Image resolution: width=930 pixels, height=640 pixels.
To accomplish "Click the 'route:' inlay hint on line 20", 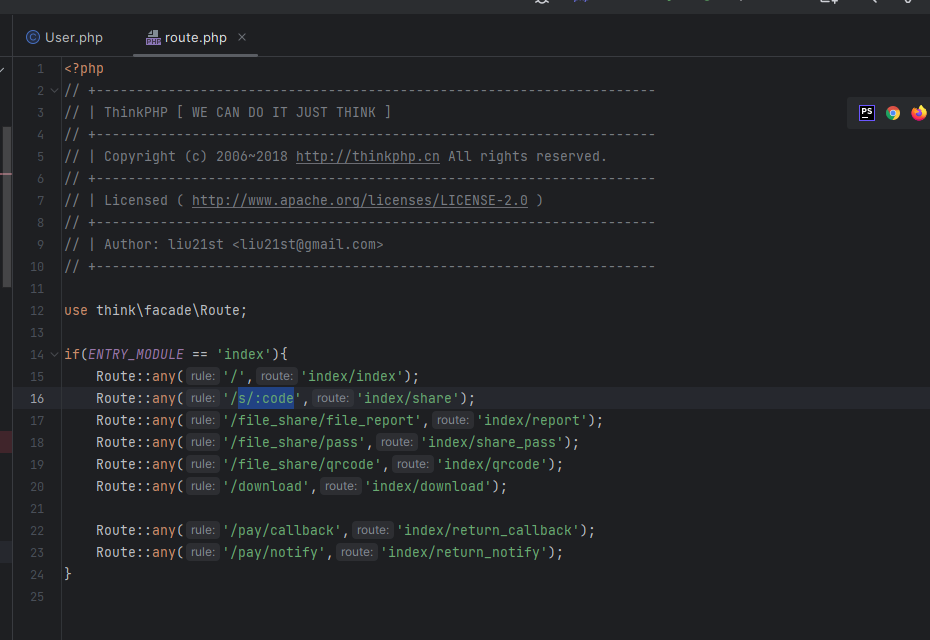I will [340, 486].
